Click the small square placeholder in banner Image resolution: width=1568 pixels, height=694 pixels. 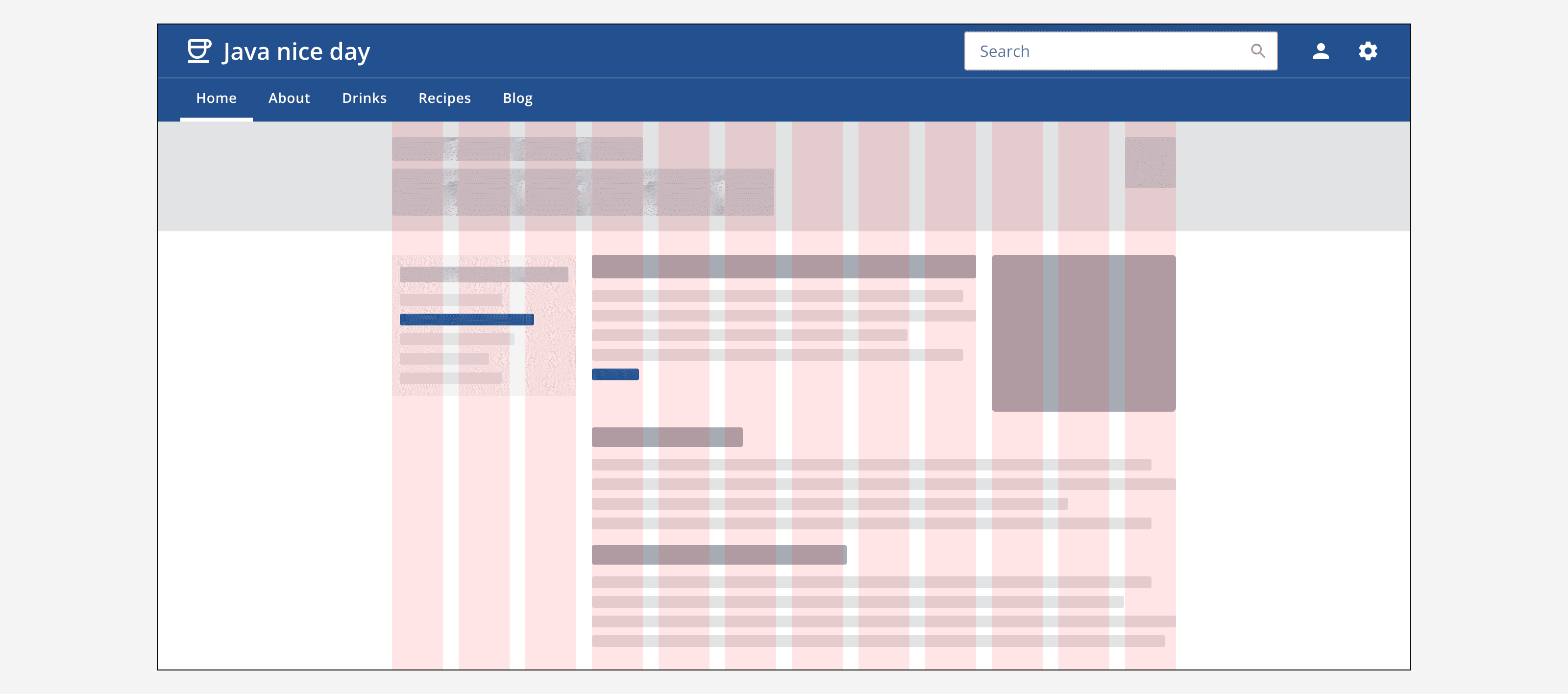(1150, 163)
